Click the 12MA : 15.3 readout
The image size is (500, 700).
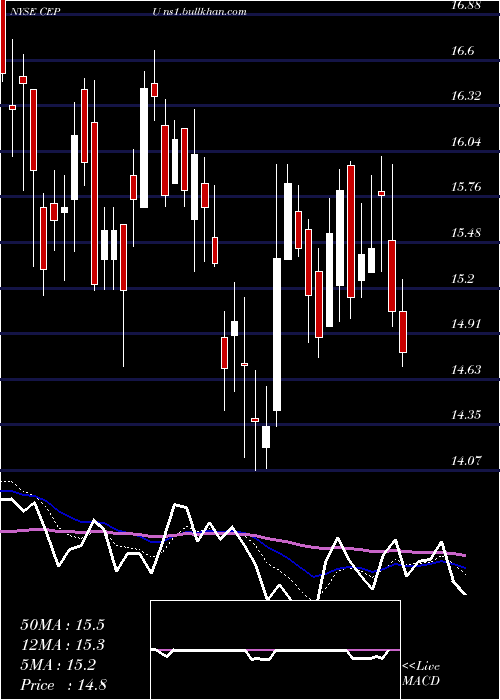tap(63, 645)
